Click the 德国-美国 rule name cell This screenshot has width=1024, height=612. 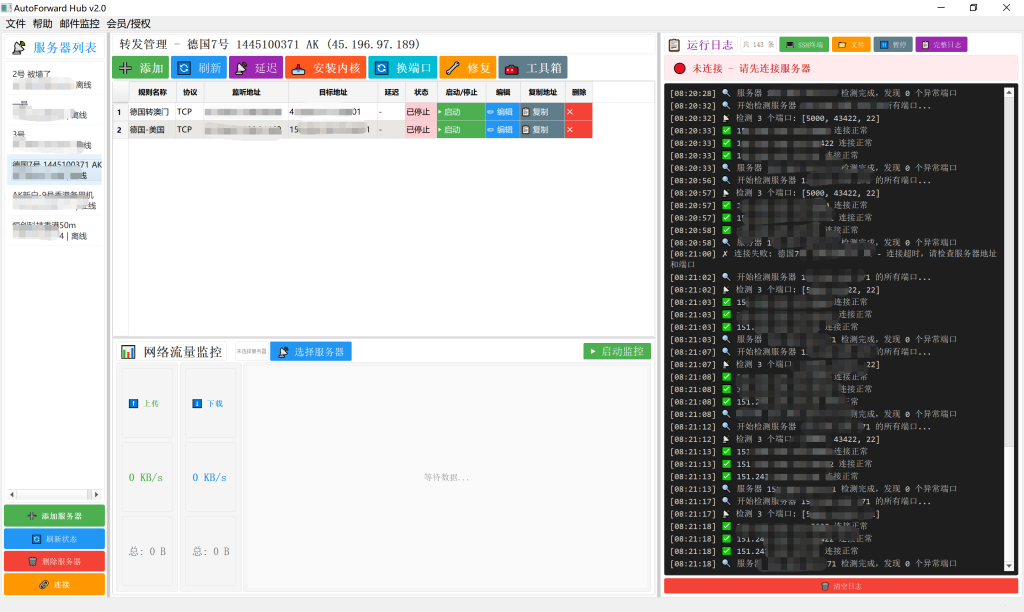[x=152, y=129]
